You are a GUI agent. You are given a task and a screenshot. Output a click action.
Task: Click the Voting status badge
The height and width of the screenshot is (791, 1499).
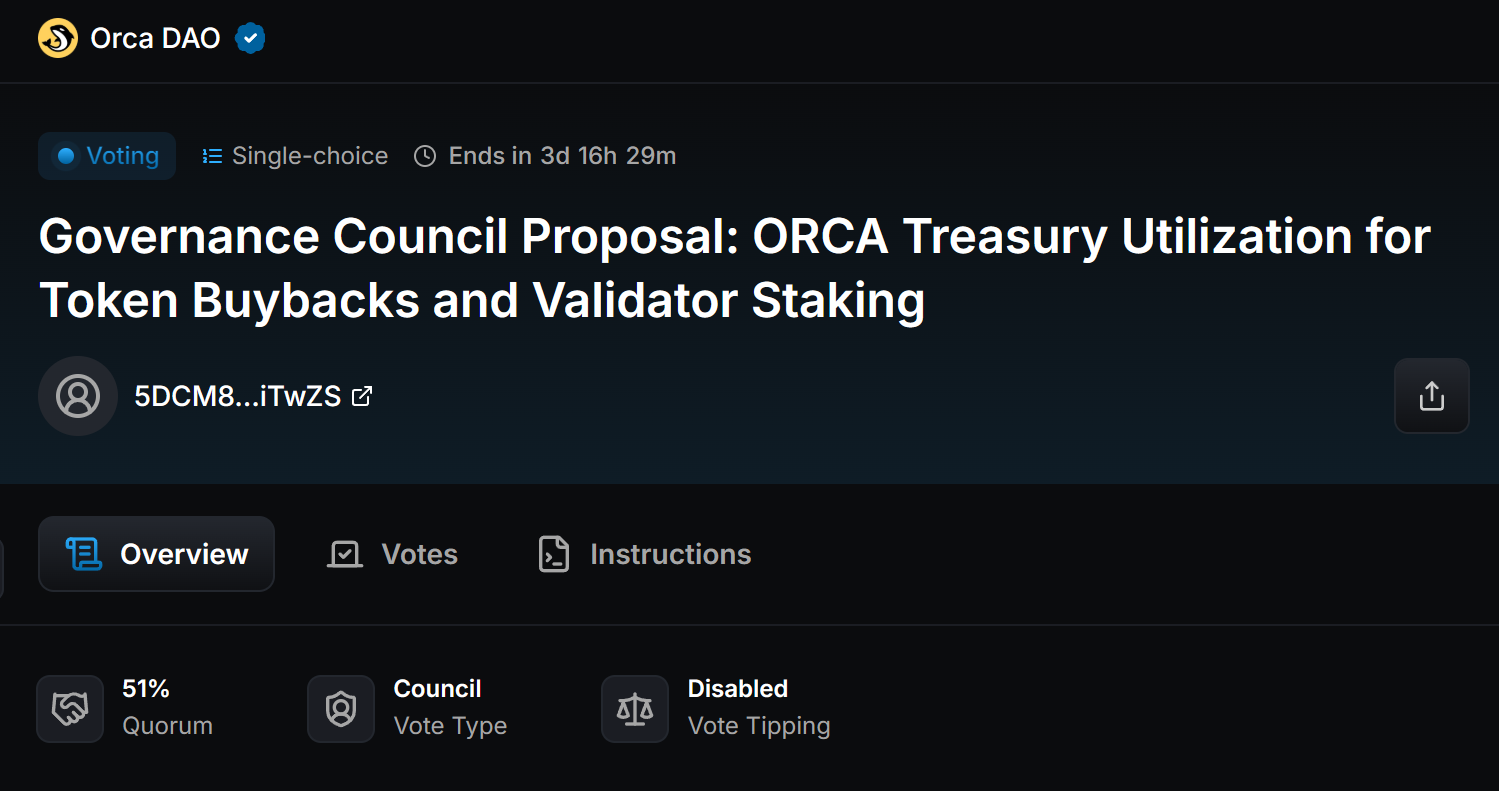(x=107, y=156)
